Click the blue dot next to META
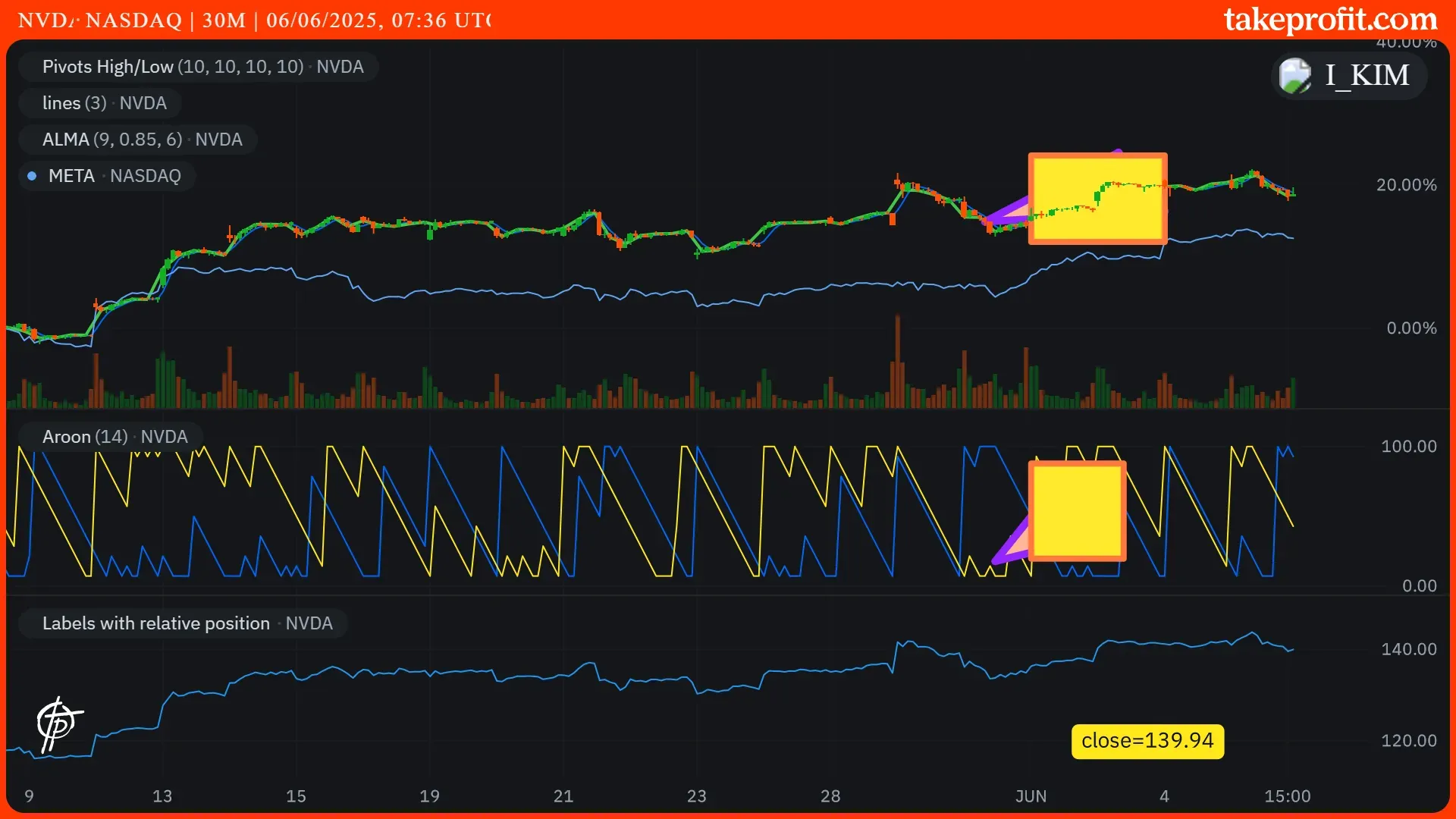1456x819 pixels. (32, 176)
